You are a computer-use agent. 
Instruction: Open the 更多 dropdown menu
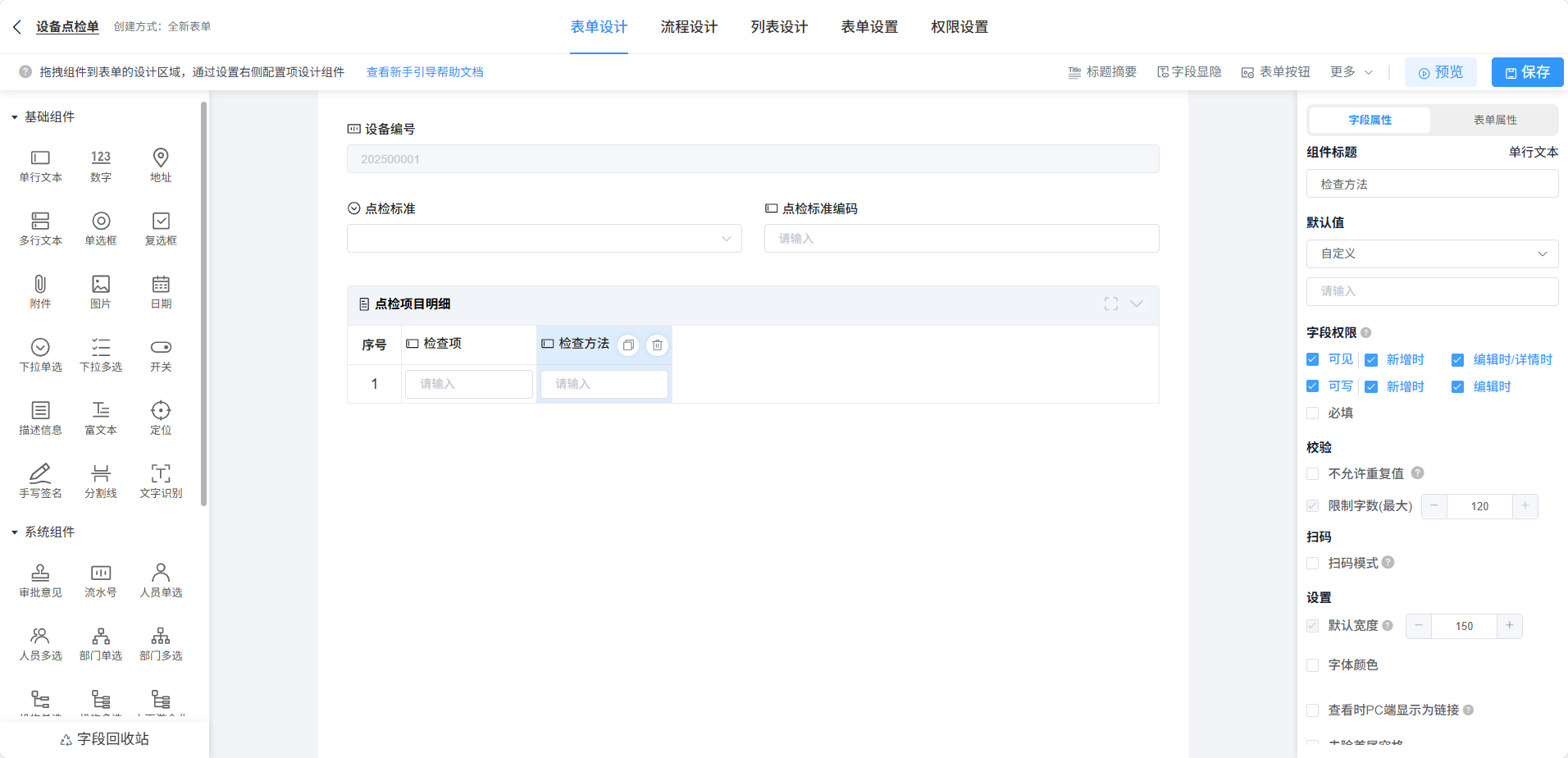1351,72
